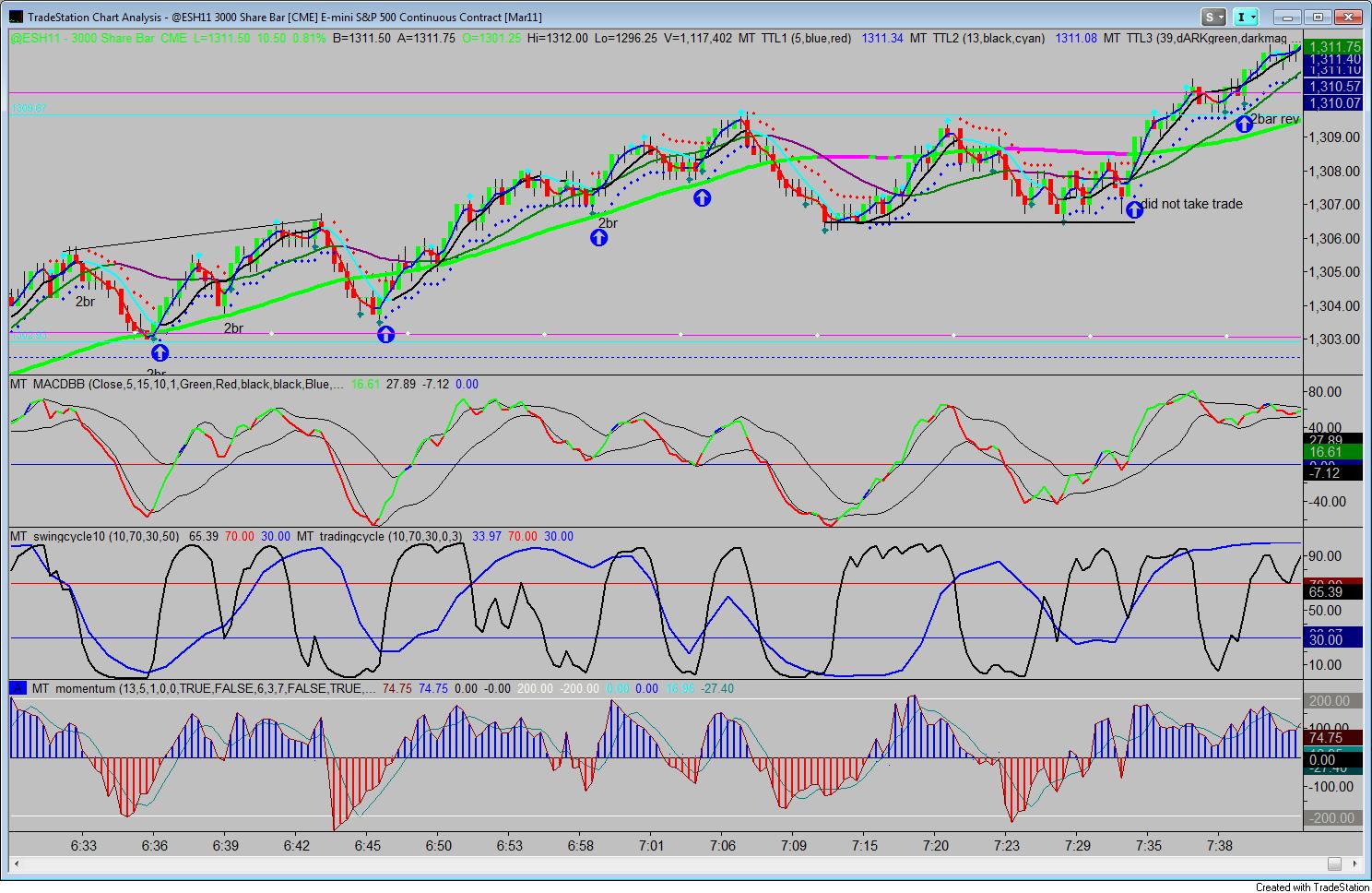
Task: Click the '6:33' time axis label
Action: pos(84,845)
